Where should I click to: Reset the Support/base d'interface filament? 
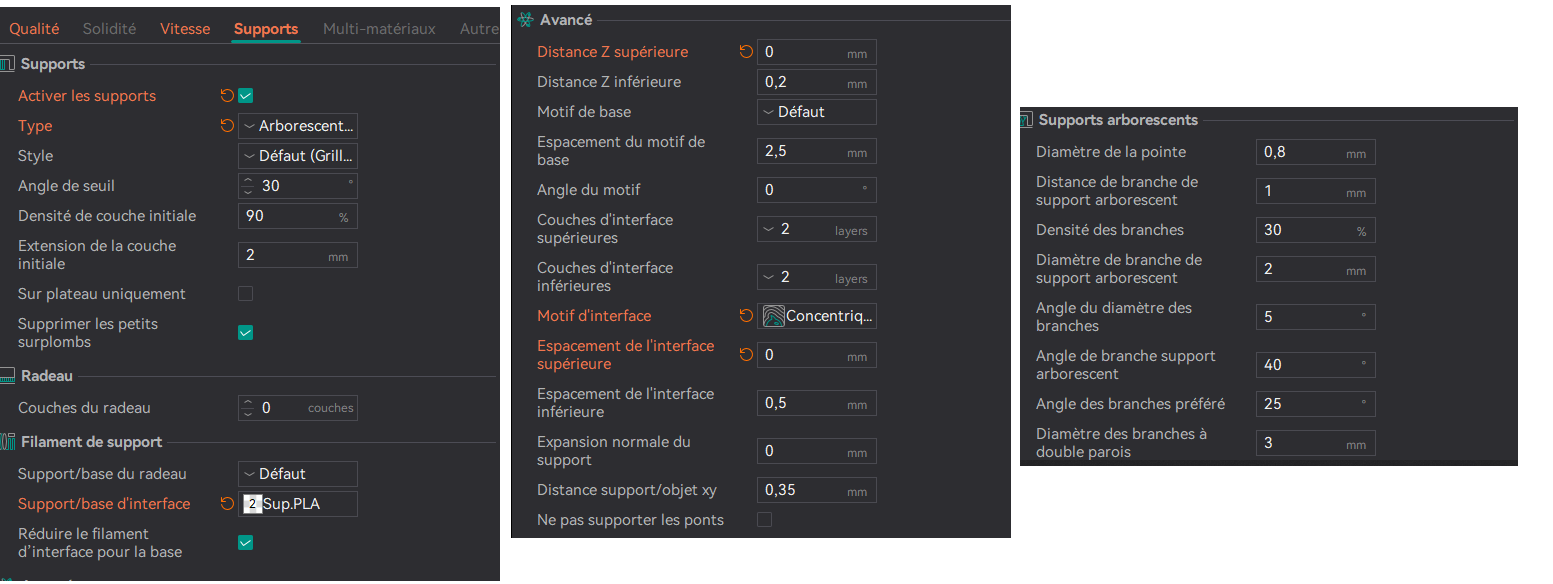[227, 504]
